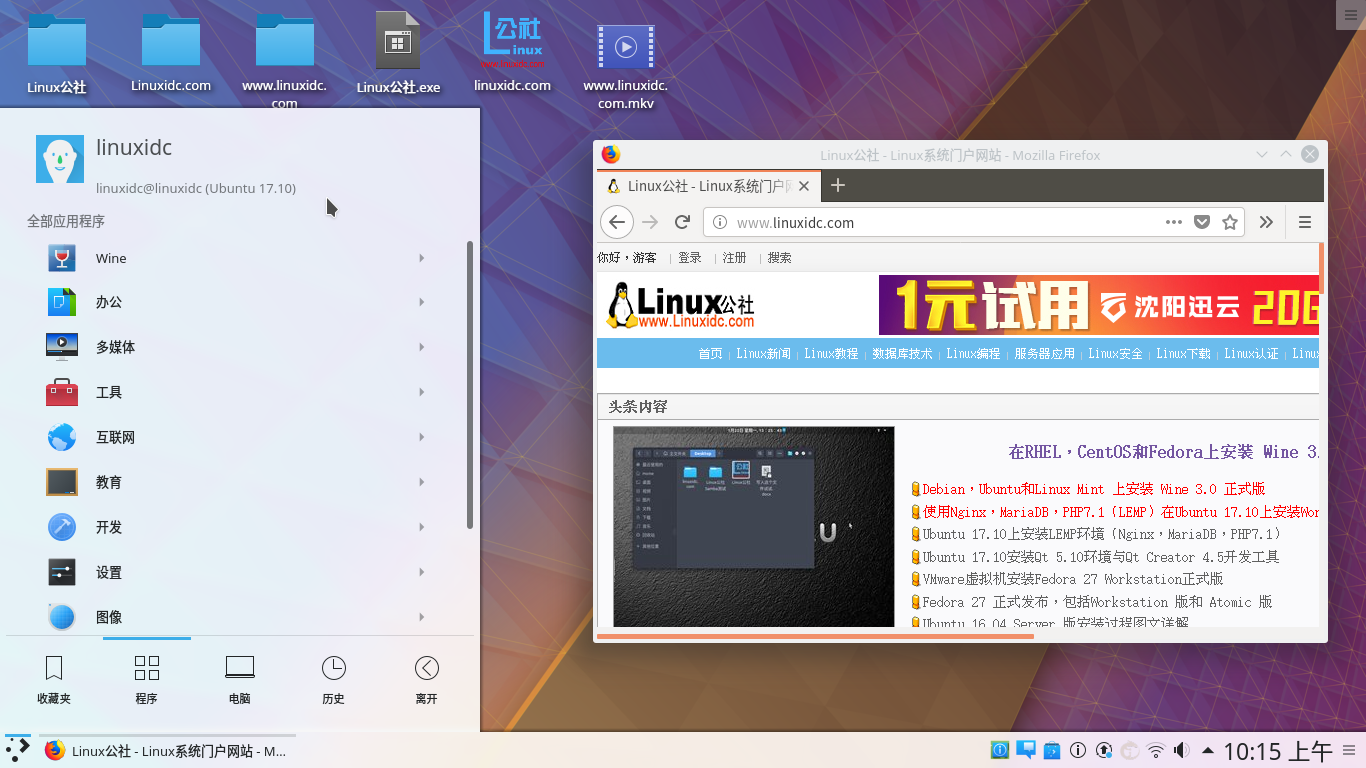The height and width of the screenshot is (768, 1366).
Task: Switch to 收藏夹 favorites tab
Action: [54, 680]
